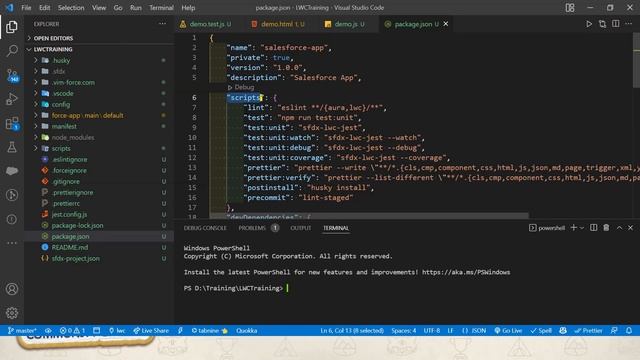
Task: Open the Source Control view
Action: click(12, 75)
